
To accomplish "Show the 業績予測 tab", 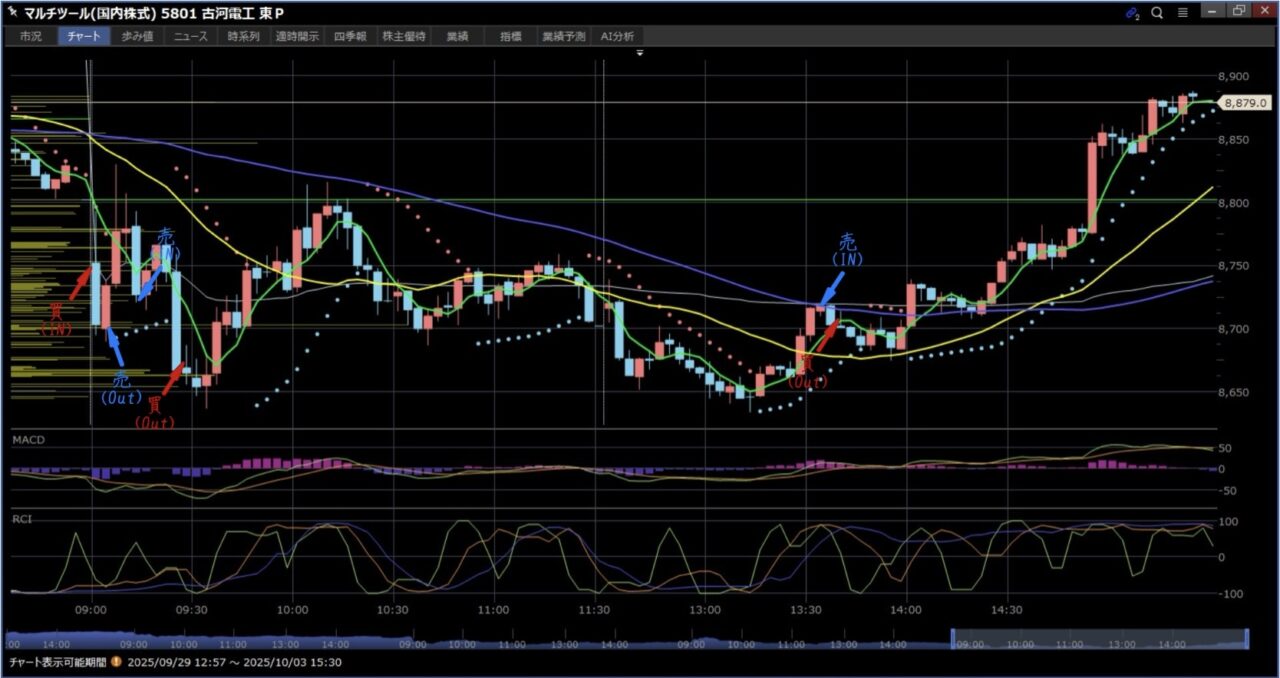I will [563, 36].
